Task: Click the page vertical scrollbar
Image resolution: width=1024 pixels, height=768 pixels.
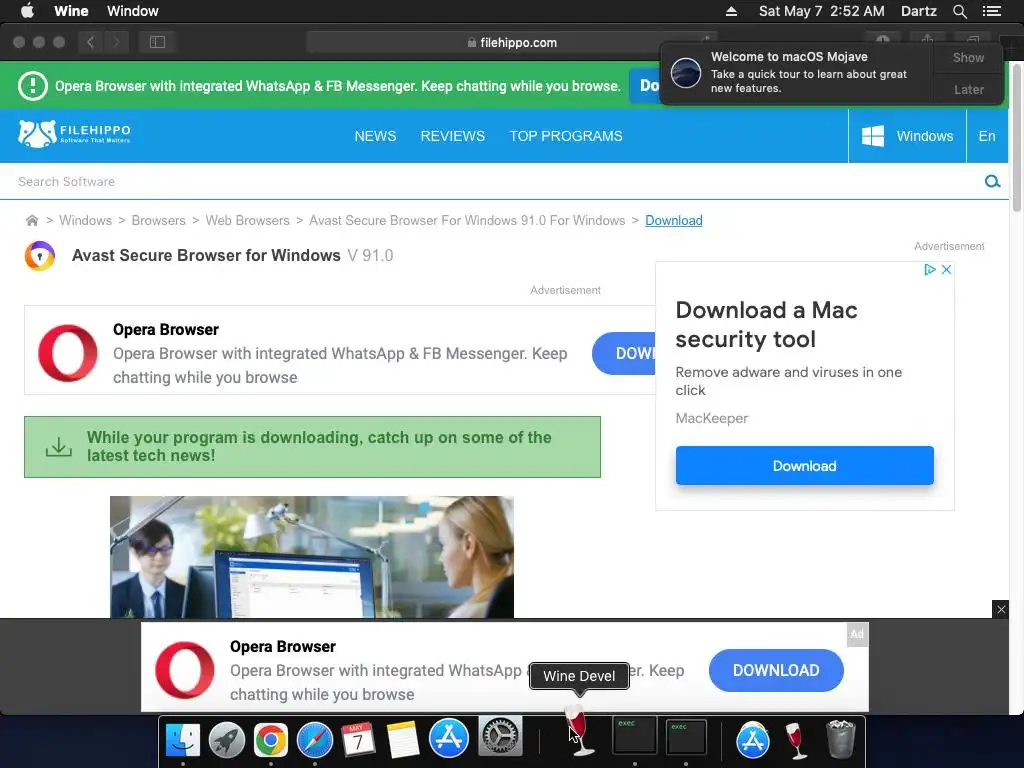Action: tap(1017, 137)
